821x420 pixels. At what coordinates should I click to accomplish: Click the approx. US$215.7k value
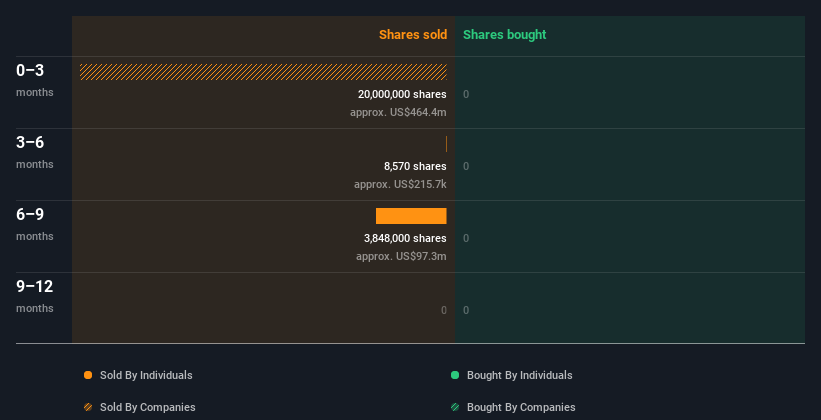(x=400, y=184)
